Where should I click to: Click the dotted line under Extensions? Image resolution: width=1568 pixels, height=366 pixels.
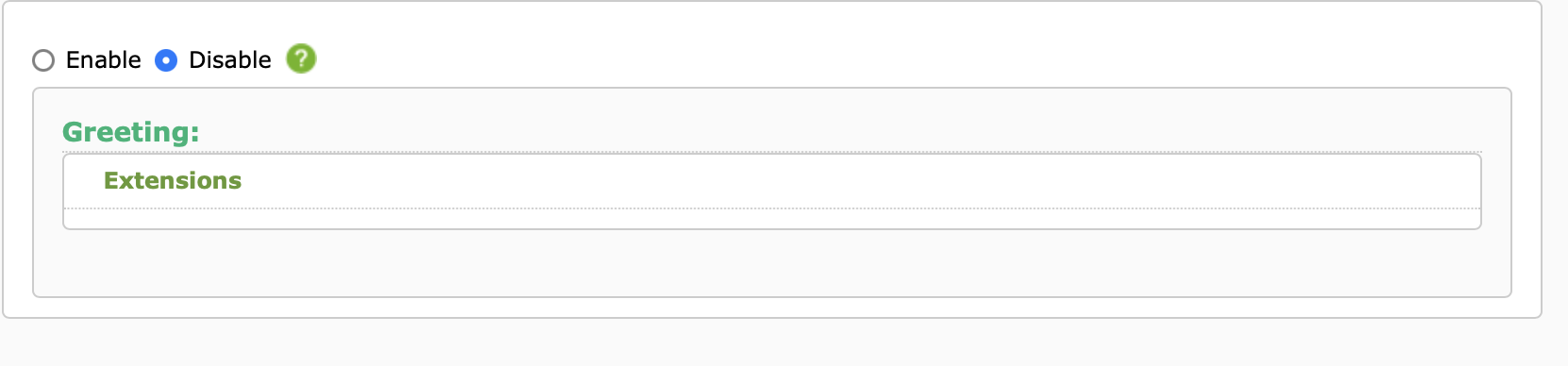772,208
